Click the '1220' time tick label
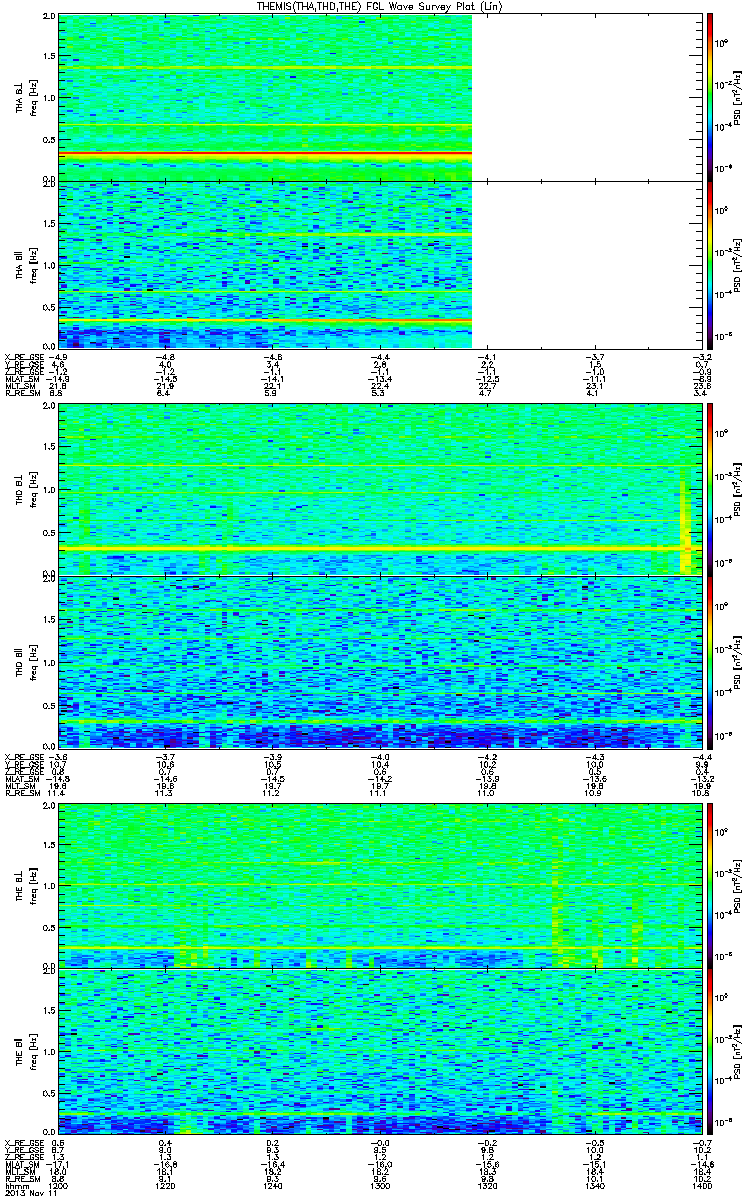This screenshot has height=1200, width=750. [166, 1185]
